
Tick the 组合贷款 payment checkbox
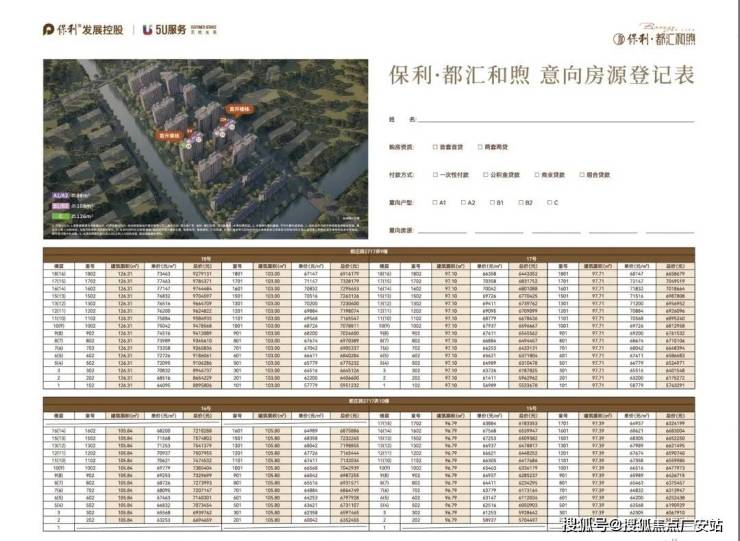pos(582,175)
